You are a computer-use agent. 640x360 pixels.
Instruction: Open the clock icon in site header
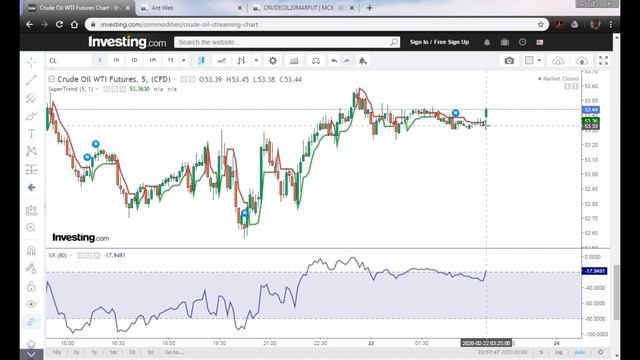[522, 42]
